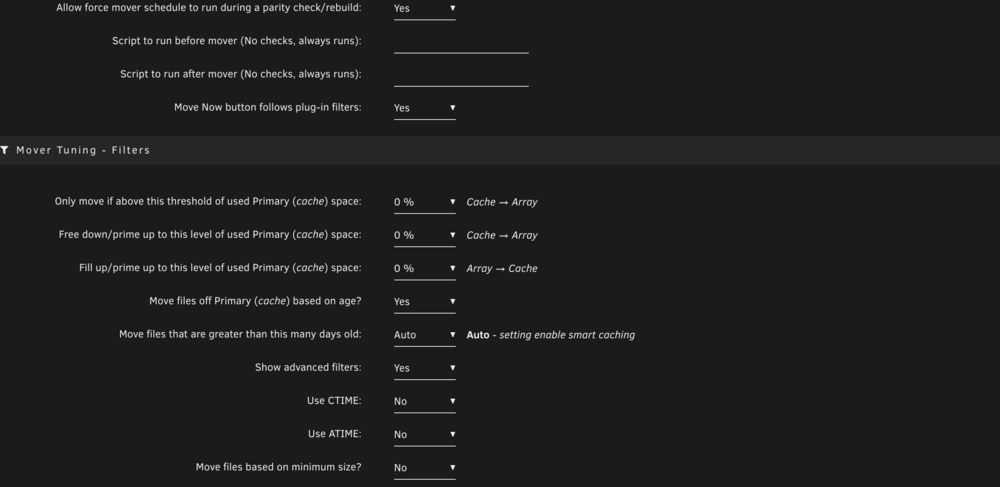Click the label Show advanced filters

tap(308, 368)
